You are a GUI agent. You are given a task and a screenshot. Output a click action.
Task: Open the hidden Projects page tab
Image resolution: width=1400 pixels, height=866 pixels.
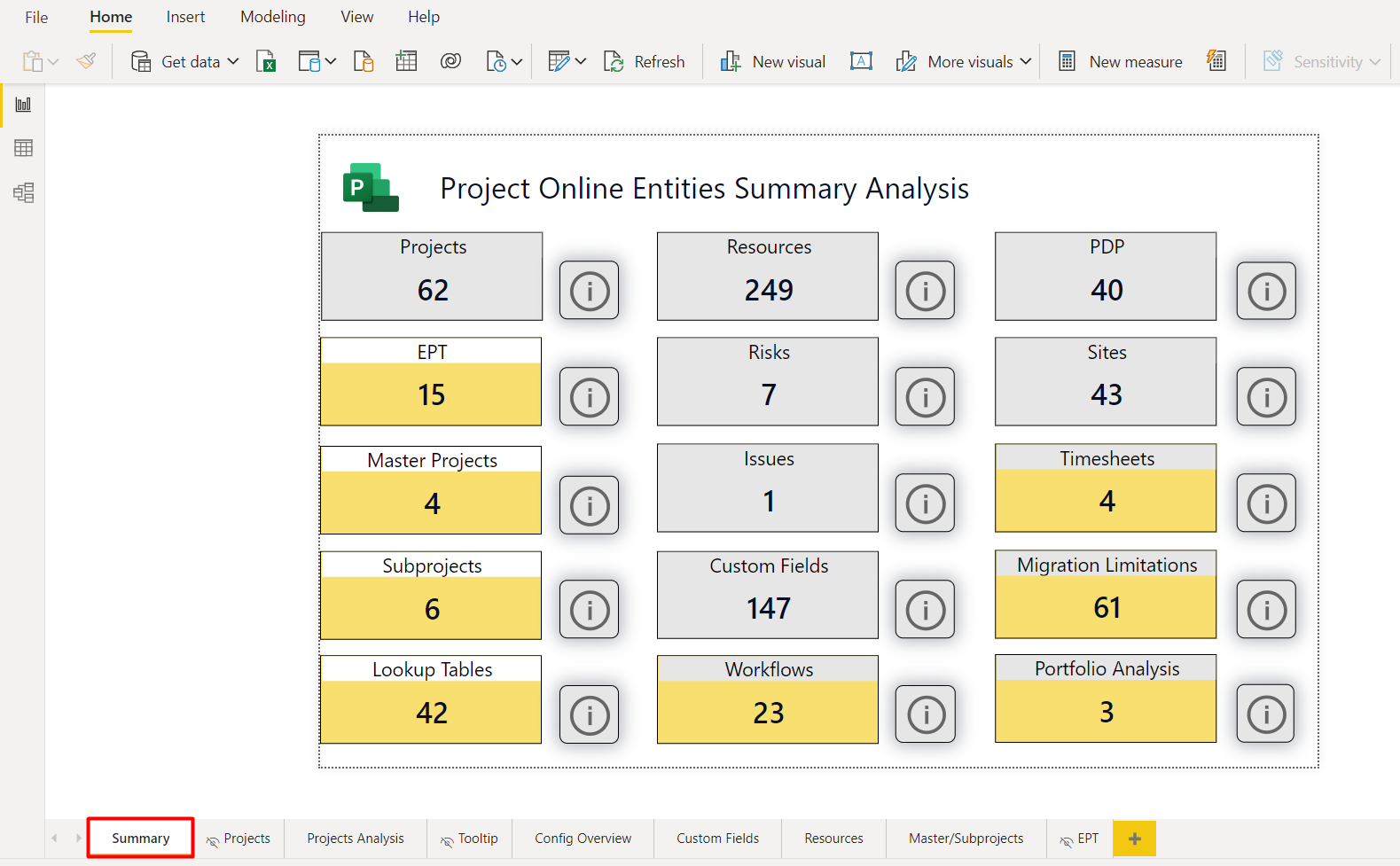pos(239,839)
